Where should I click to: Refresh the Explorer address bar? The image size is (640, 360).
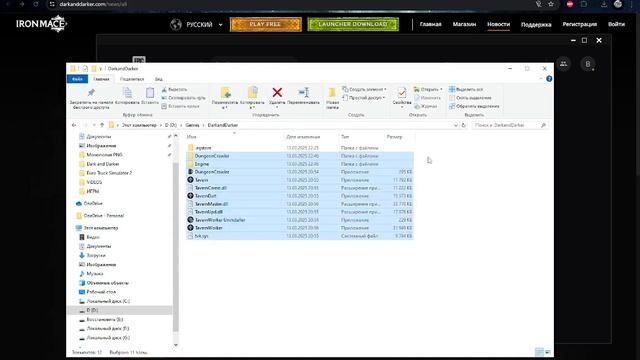(x=464, y=125)
